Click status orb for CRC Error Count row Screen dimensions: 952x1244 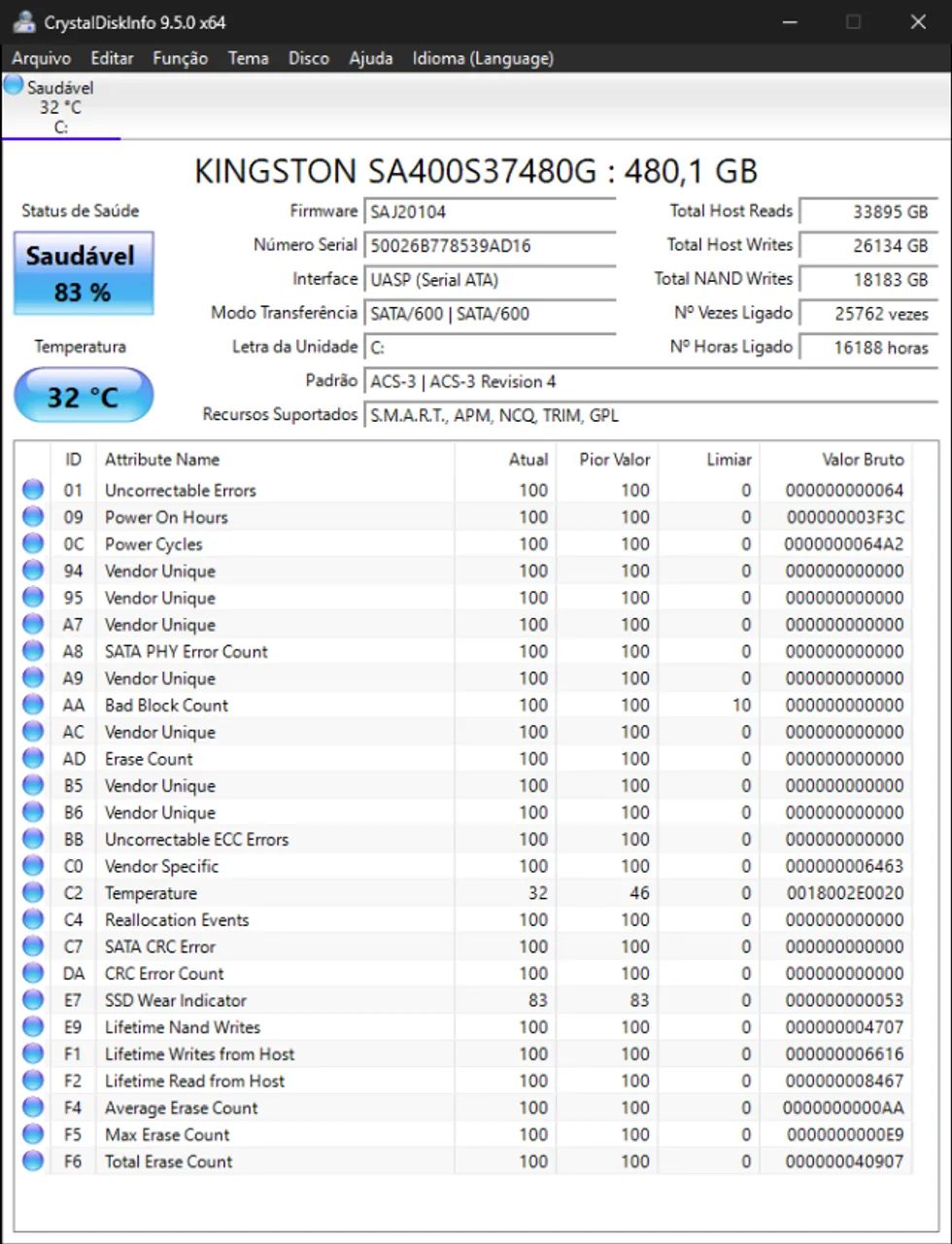click(x=33, y=973)
